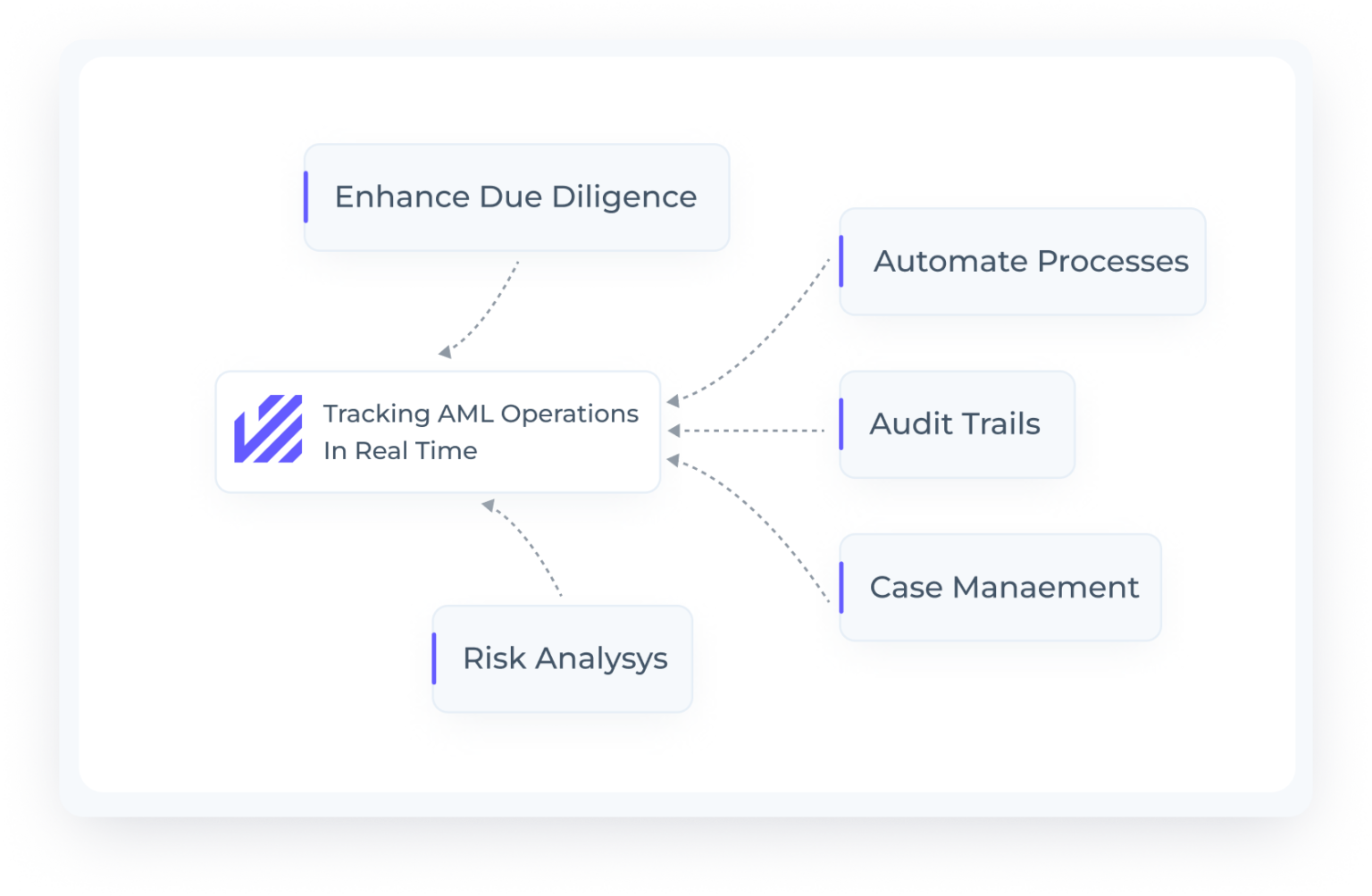Click the accent bar next to Case Manaement
The height and width of the screenshot is (896, 1372).
tap(841, 587)
